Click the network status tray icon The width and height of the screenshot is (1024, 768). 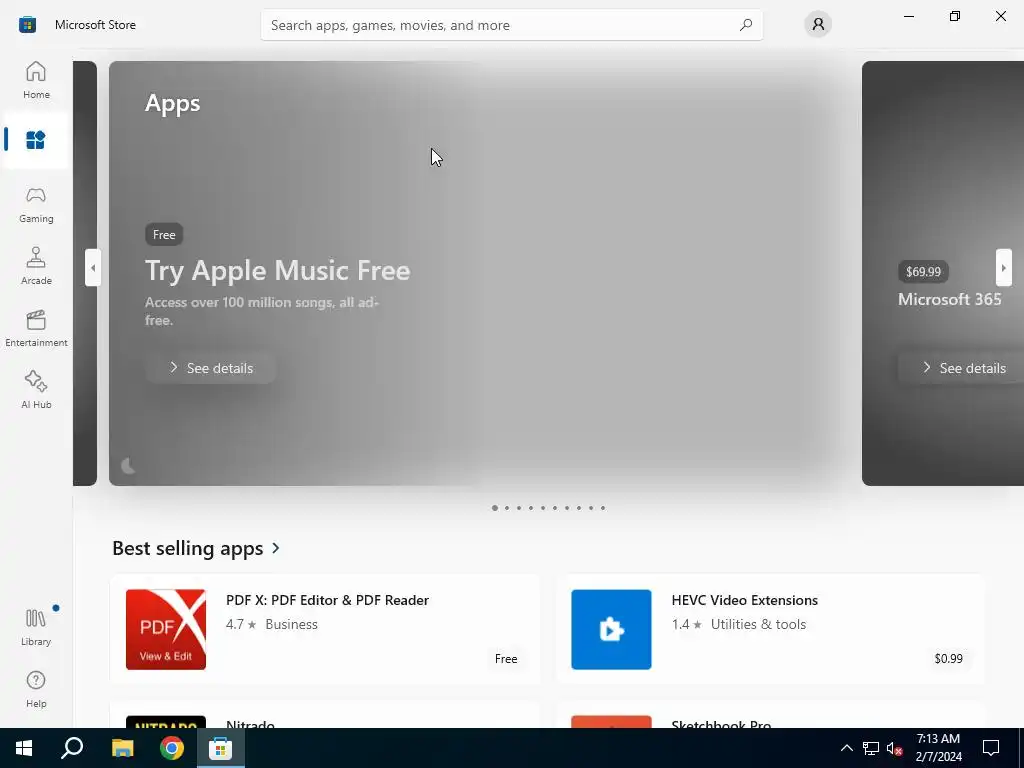coord(871,748)
